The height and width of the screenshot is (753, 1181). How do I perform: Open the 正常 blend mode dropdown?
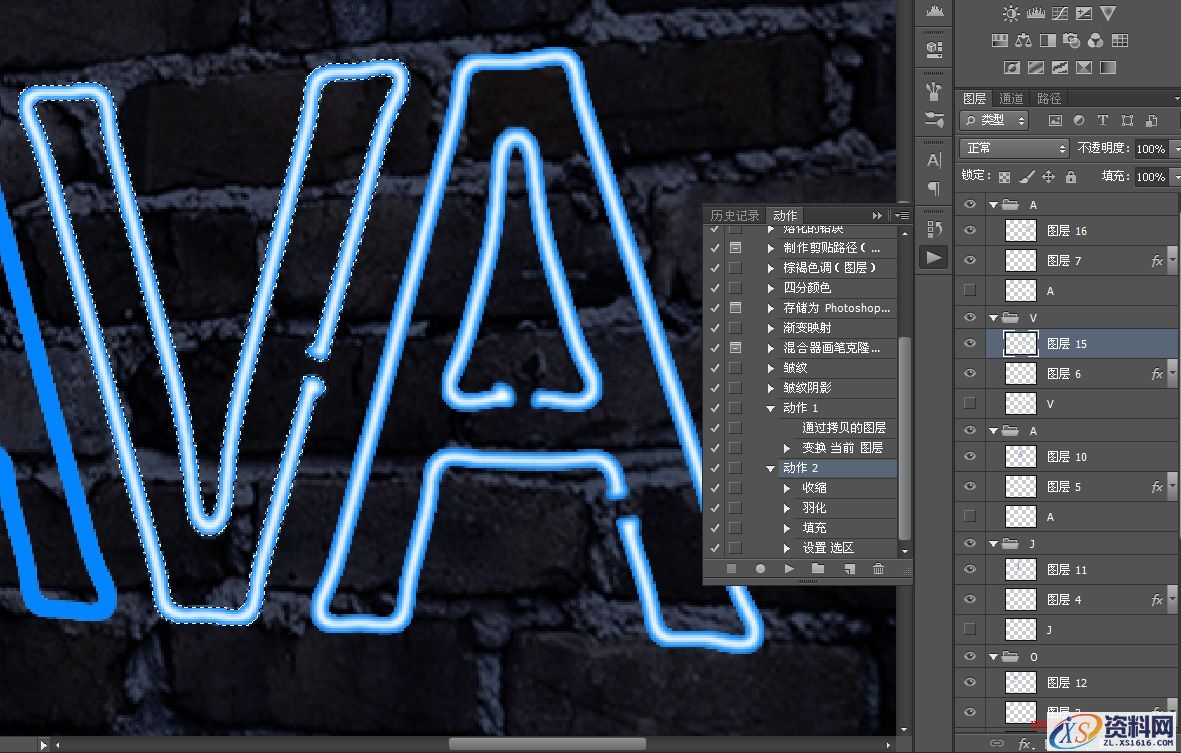tap(1014, 148)
